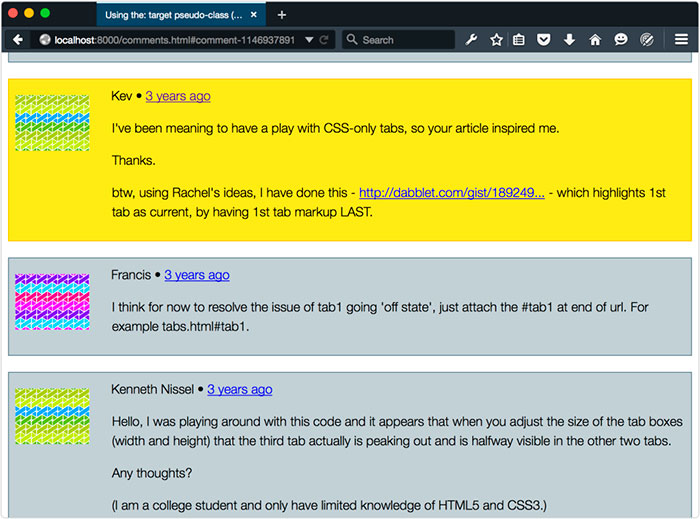The width and height of the screenshot is (700, 519).
Task: Open a new tab with plus button
Action: coord(281,15)
